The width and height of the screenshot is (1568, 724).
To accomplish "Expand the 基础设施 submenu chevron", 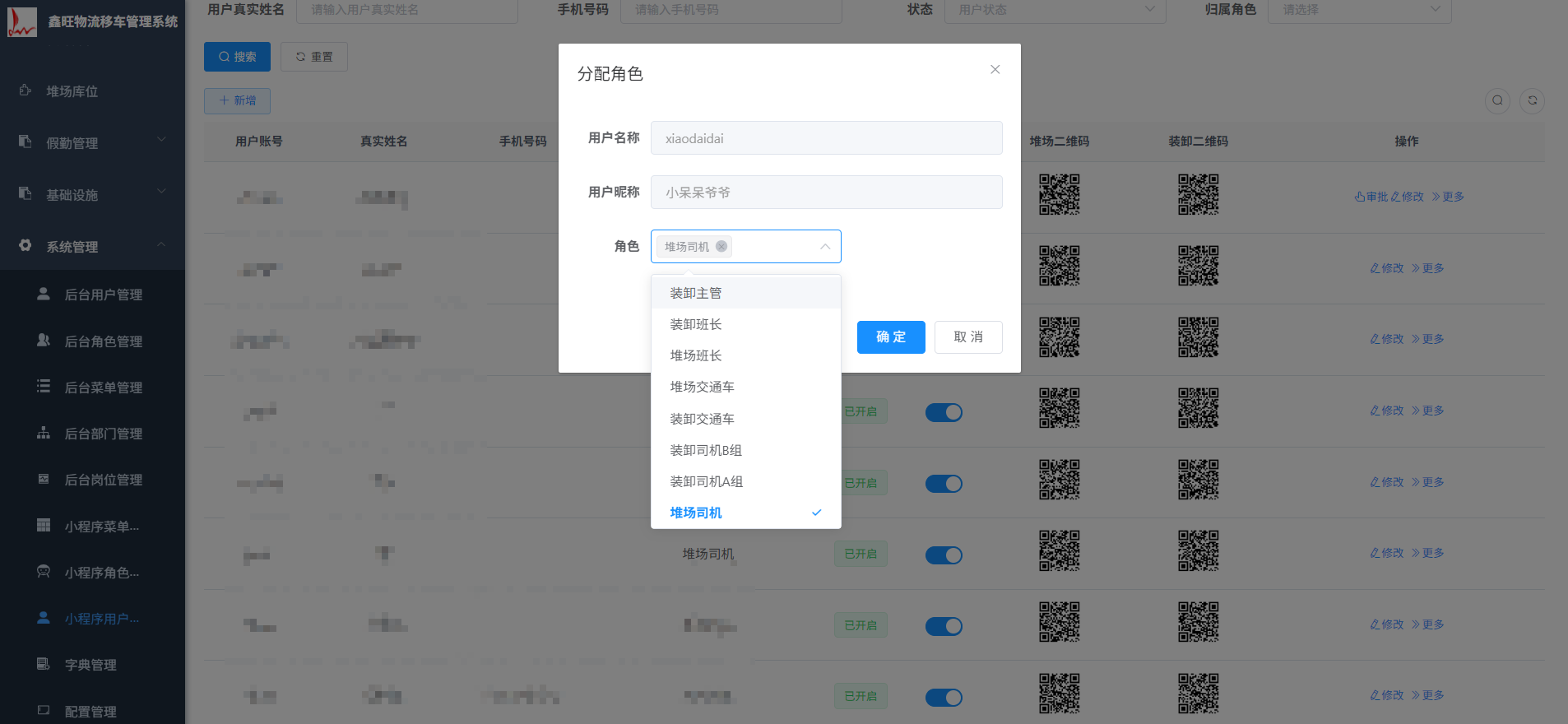I will click(161, 192).
